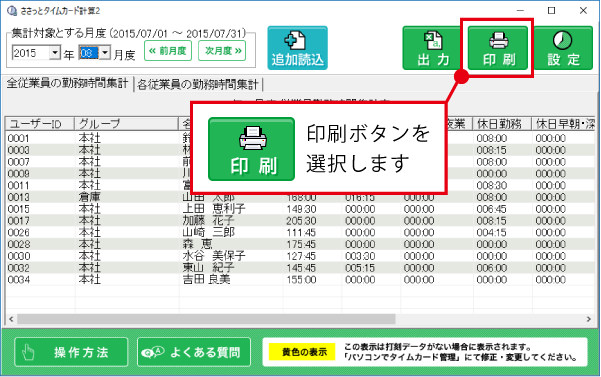Open the よくある質問 FAQ button
601x377 pixels.
[194, 352]
